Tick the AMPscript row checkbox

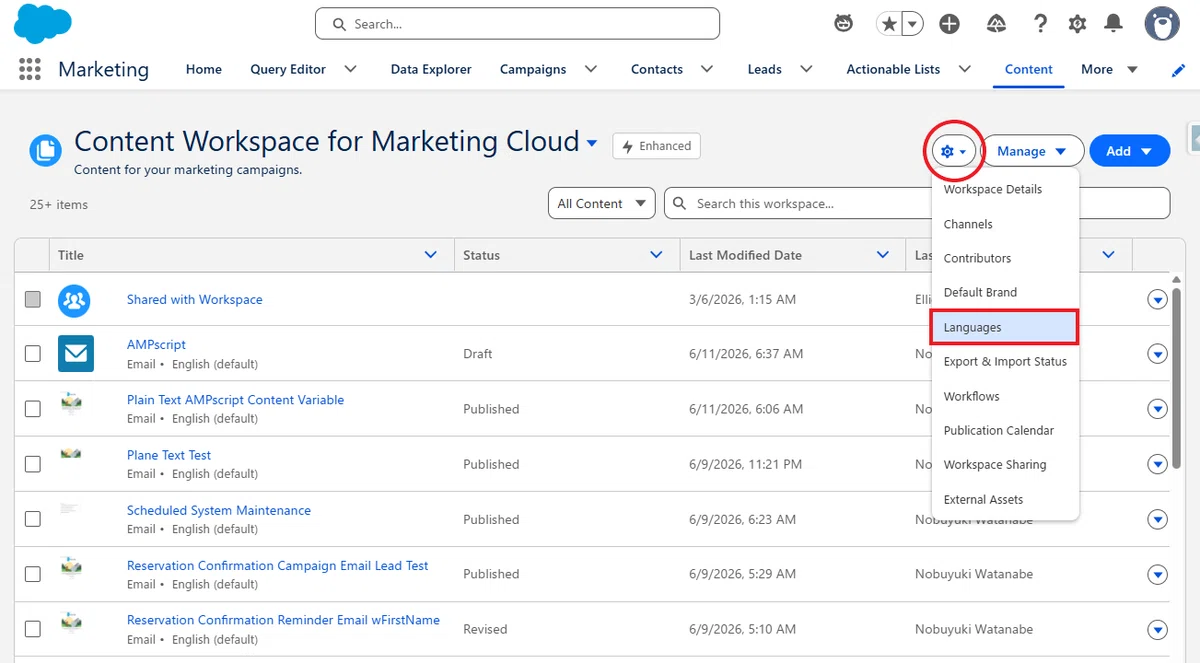point(33,353)
